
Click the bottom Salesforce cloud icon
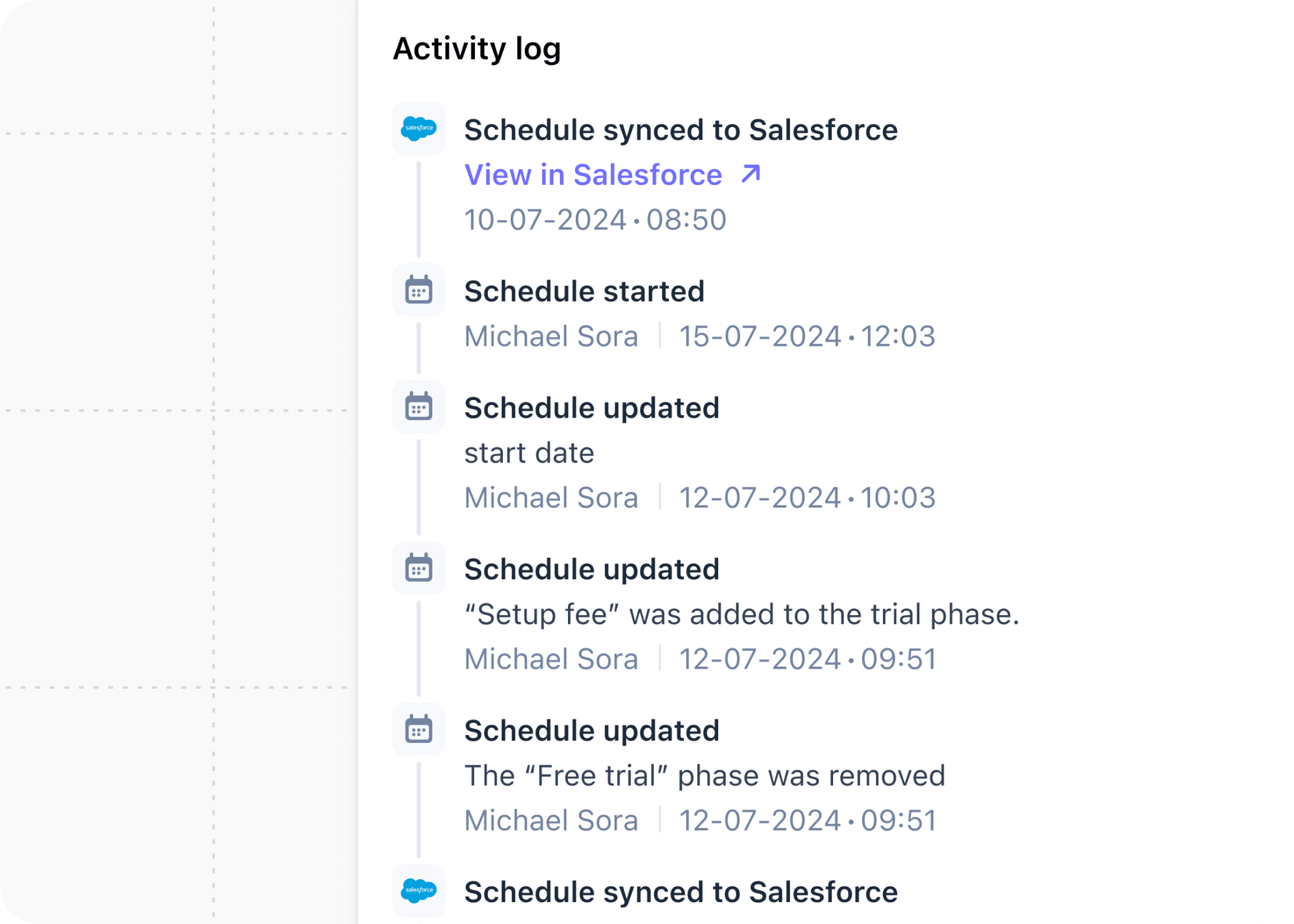(x=418, y=891)
